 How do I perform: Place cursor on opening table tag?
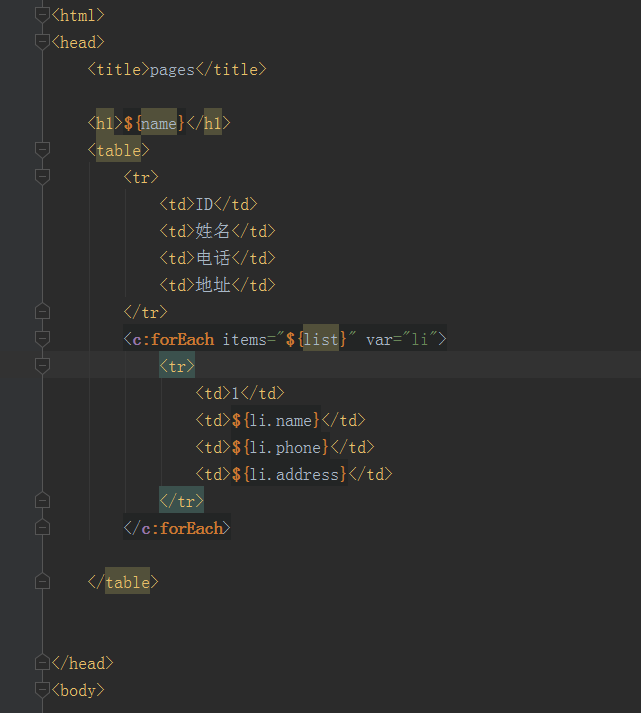point(118,150)
